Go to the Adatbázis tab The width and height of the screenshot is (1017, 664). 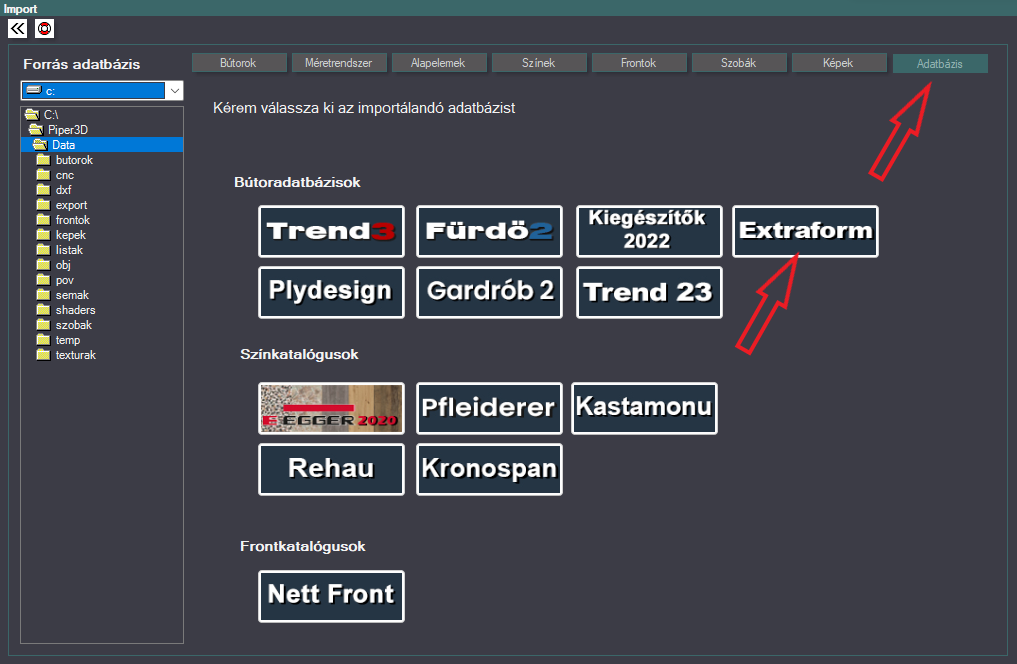click(x=940, y=64)
